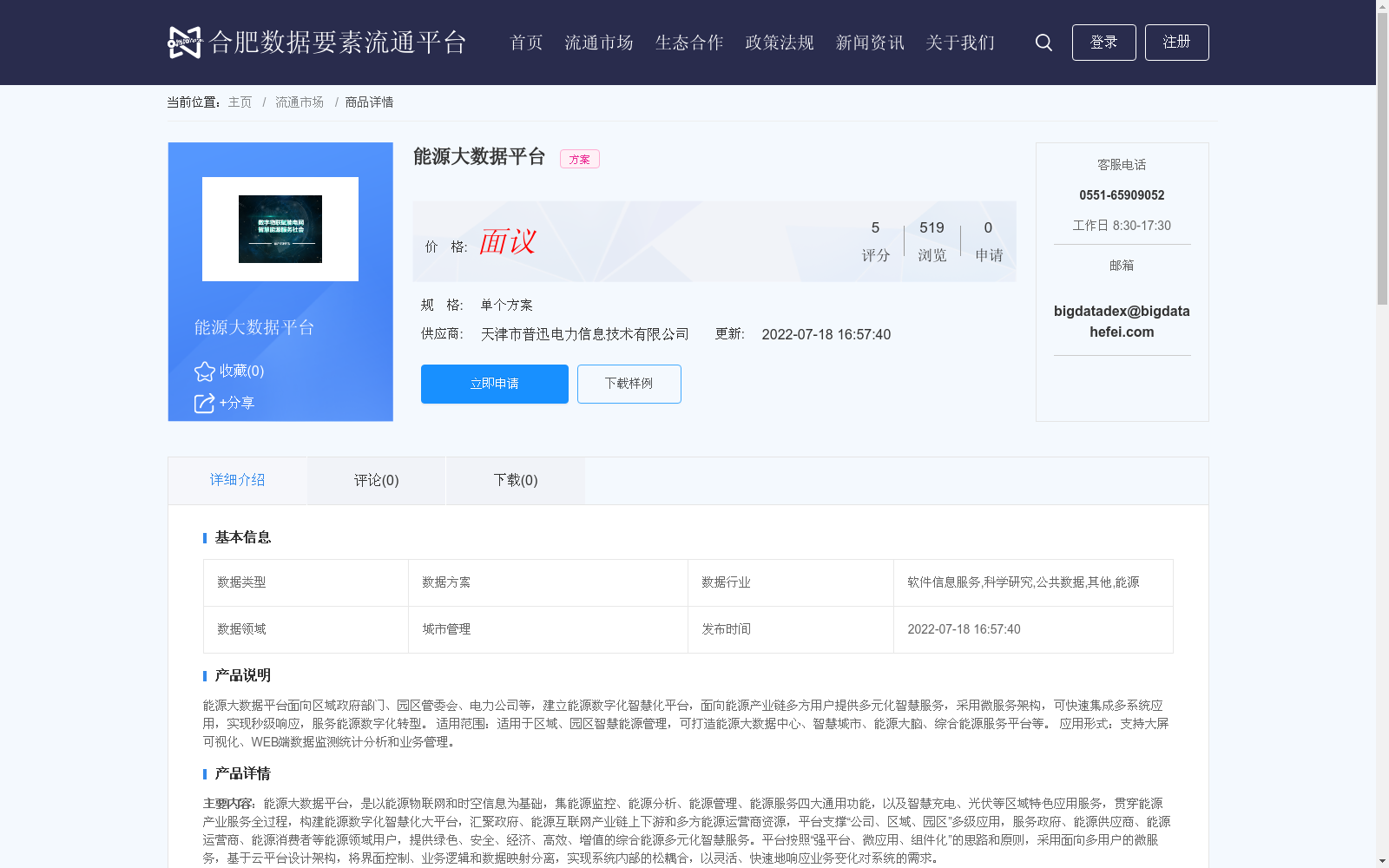Click the 产品详情 section heading
This screenshot has width=1389, height=868.
[x=243, y=773]
